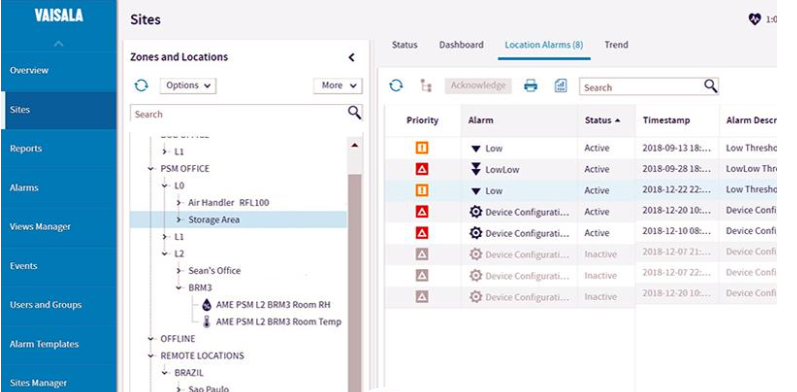
Task: Click the VAISALA logo
Action: point(58,16)
